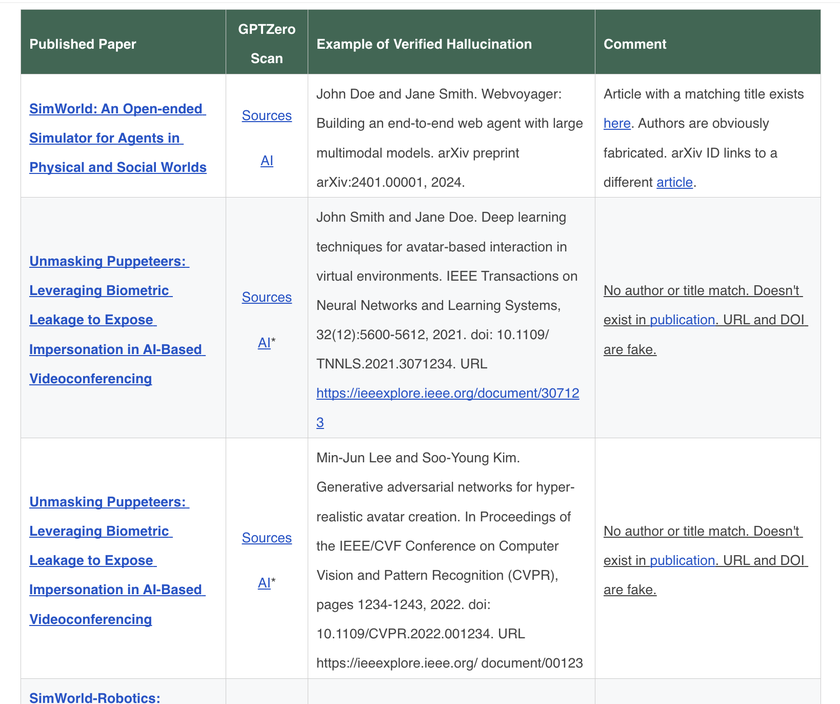Open the SimWorld-Robotics paper link

click(95, 697)
